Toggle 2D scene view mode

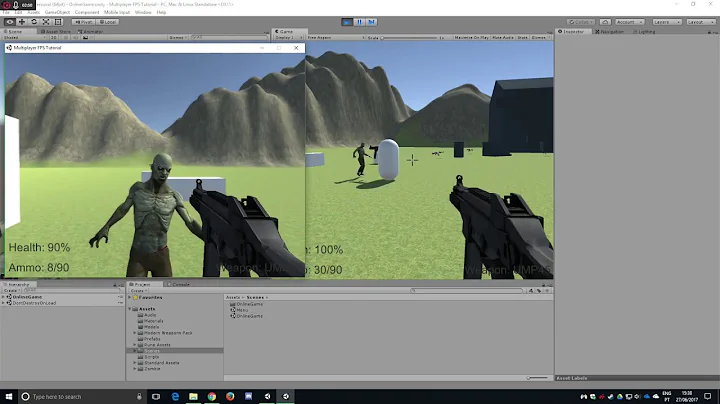[54, 38]
